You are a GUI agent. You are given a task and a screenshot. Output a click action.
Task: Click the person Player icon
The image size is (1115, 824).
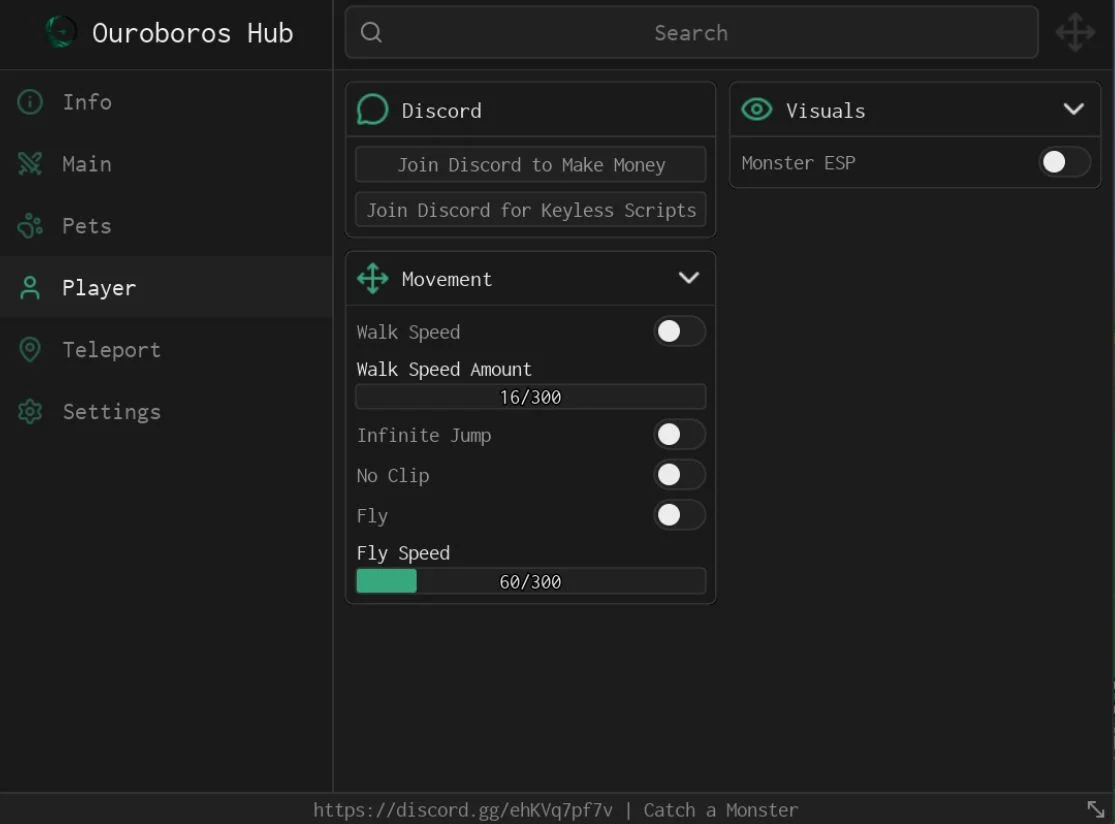[x=30, y=287]
